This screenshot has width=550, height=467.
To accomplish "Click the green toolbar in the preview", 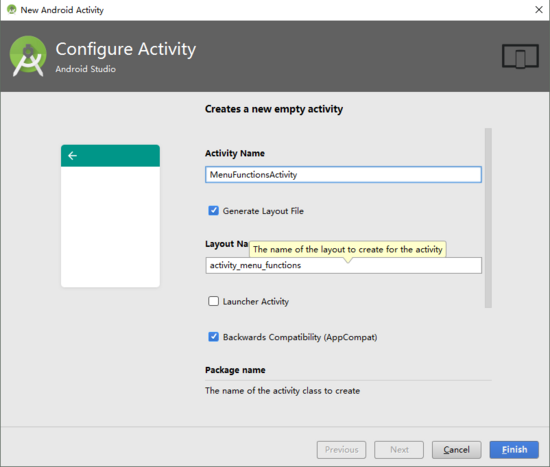I will coord(110,155).
